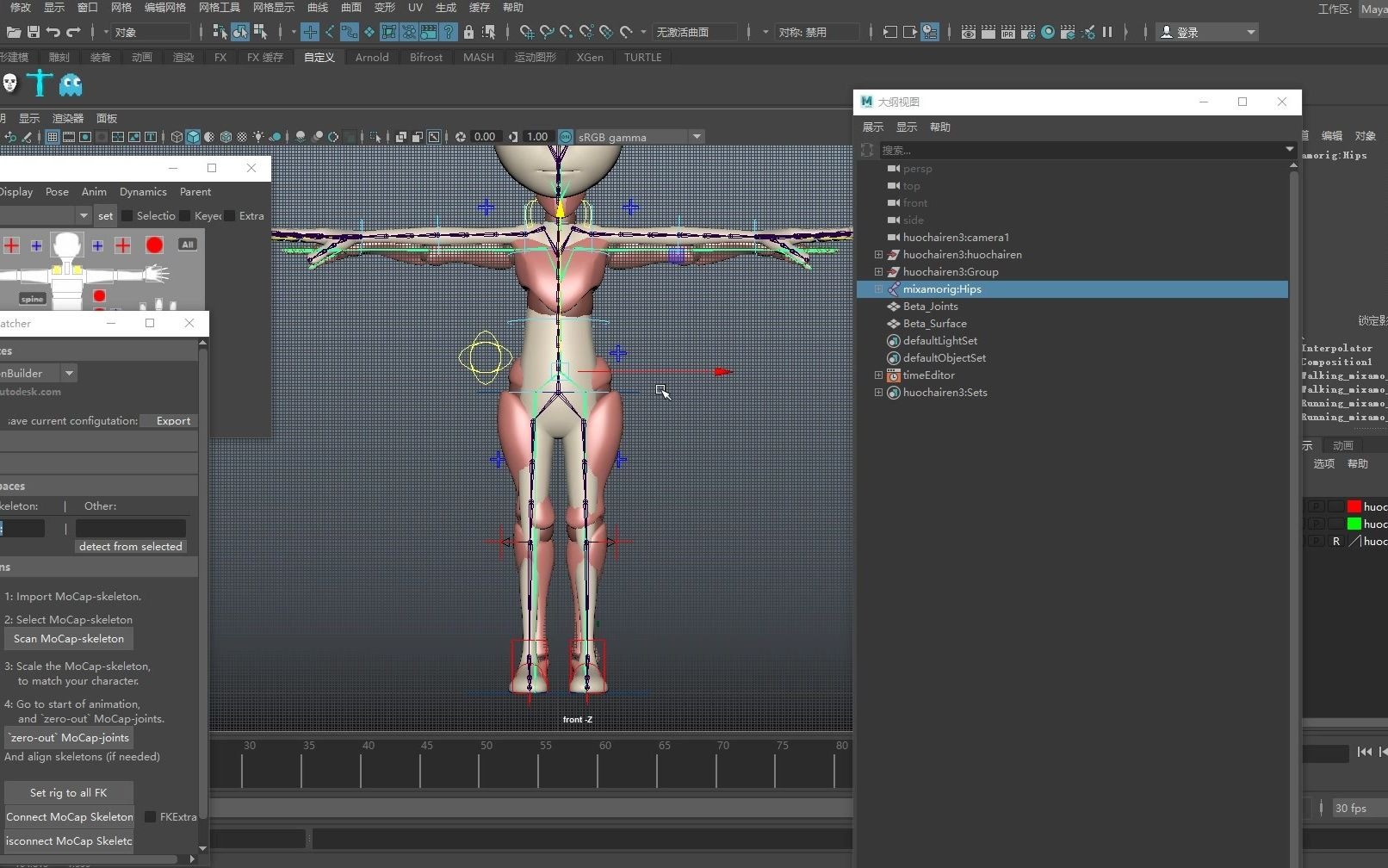Click the pause render icon
Viewport: 1388px width, 868px height.
pyautogui.click(x=1107, y=33)
